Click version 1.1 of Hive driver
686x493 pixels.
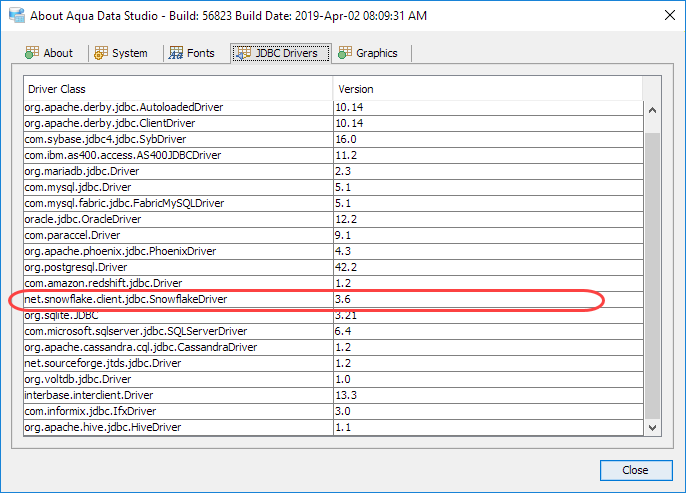(x=343, y=427)
